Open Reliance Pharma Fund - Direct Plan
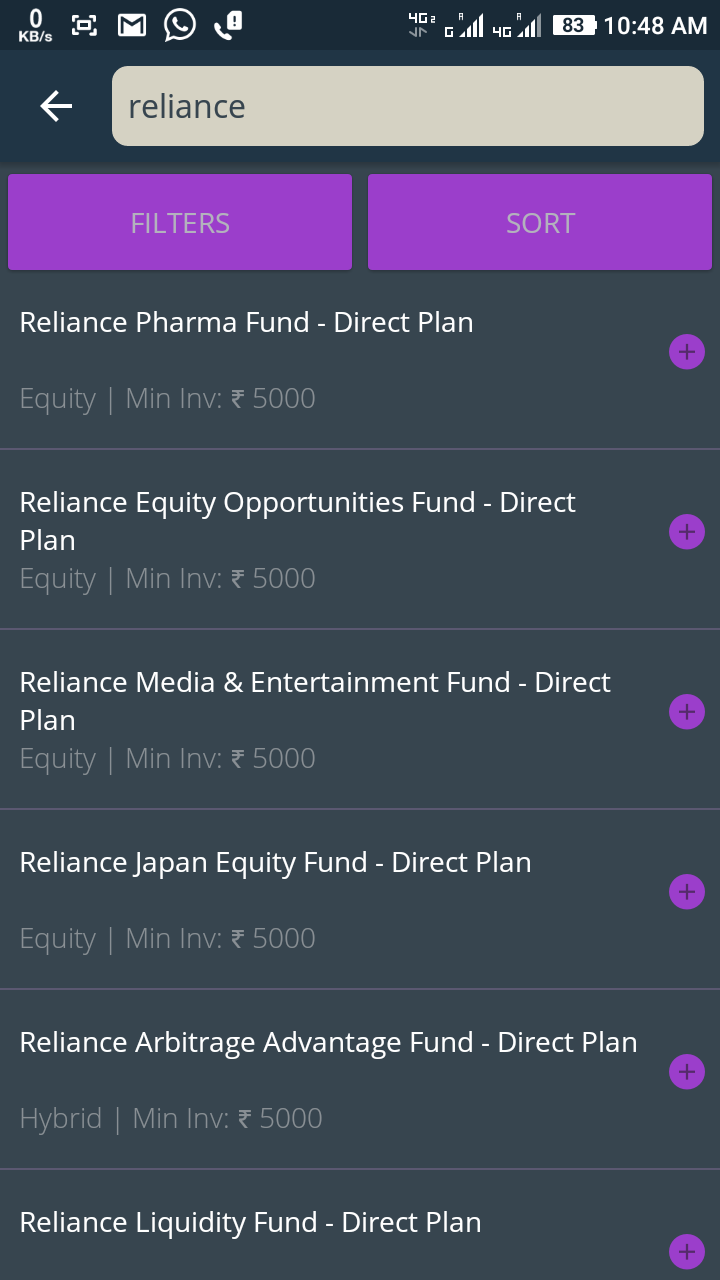This screenshot has height=1280, width=720. point(246,323)
